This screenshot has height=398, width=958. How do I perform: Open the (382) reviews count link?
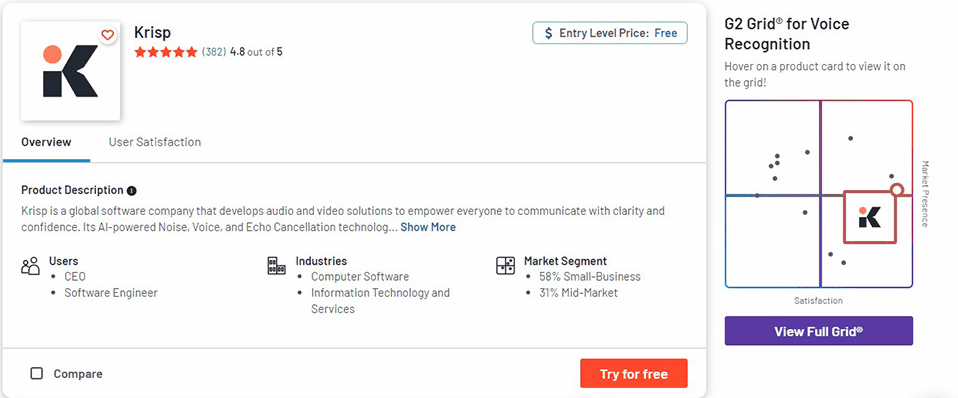[x=214, y=52]
